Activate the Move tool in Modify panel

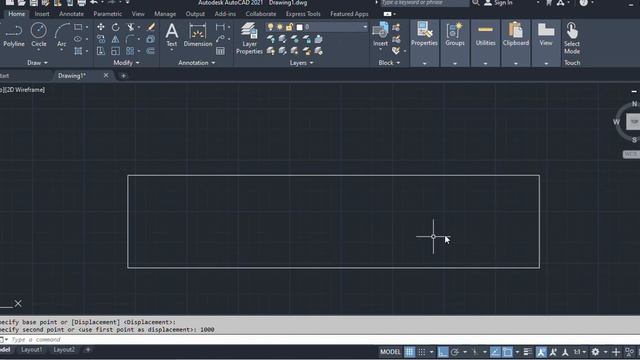[100, 27]
